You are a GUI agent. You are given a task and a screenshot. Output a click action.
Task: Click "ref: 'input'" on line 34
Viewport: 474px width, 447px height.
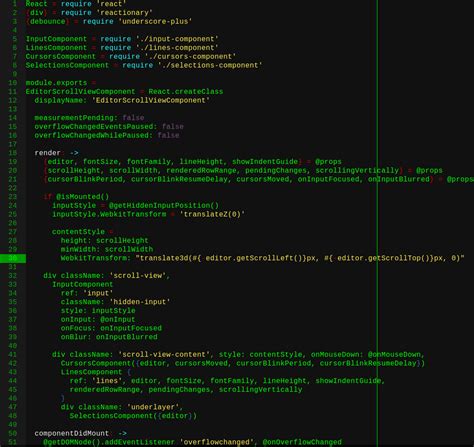87,293
